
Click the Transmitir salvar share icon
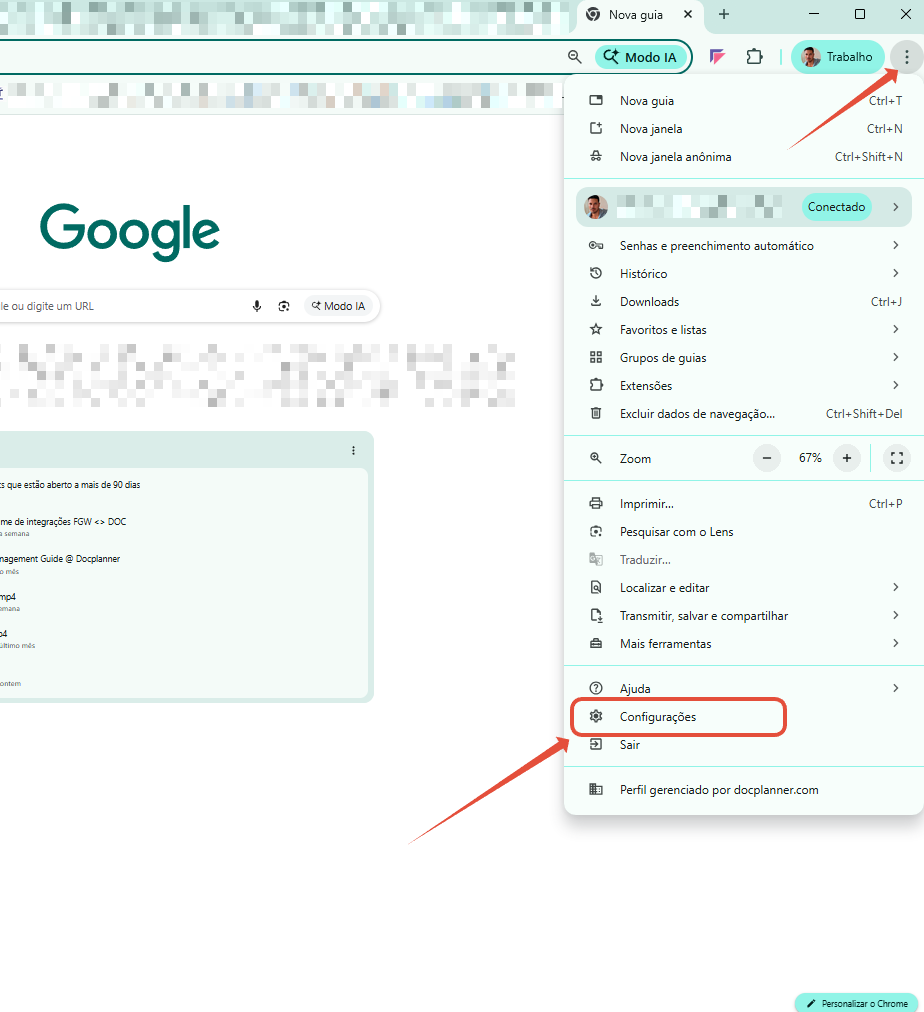tap(596, 616)
